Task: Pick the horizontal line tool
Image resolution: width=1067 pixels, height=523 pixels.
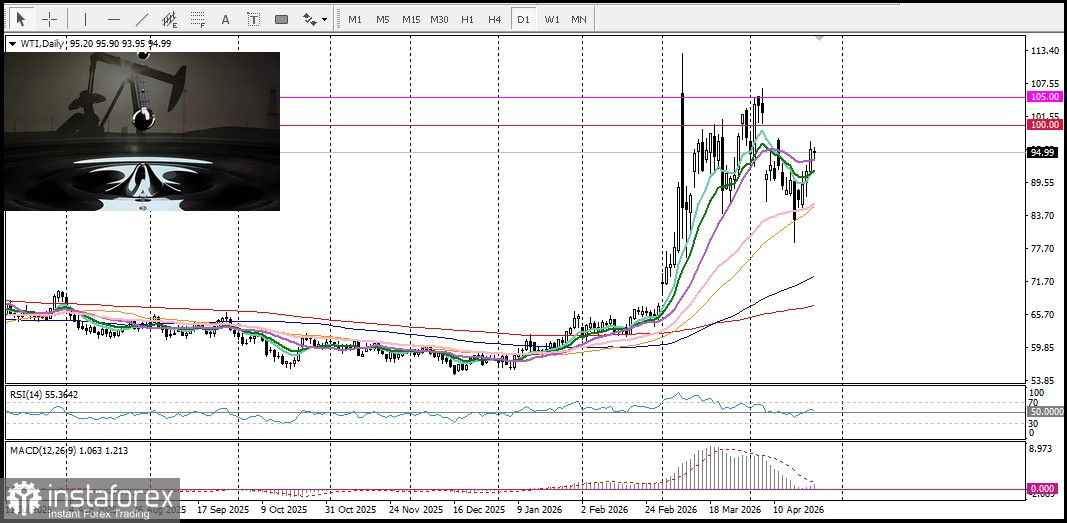Action: pyautogui.click(x=113, y=19)
